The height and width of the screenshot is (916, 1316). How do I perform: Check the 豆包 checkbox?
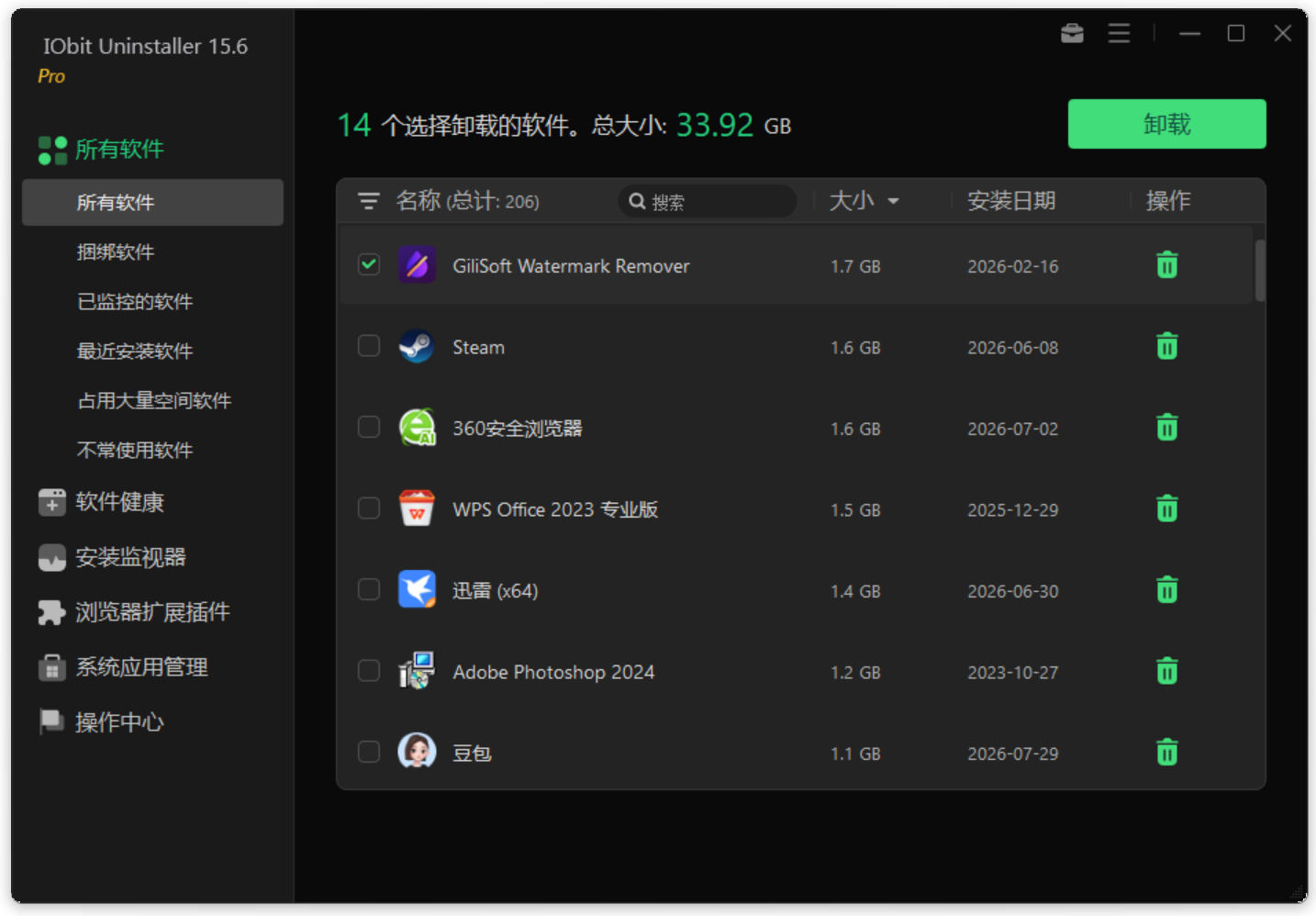369,753
